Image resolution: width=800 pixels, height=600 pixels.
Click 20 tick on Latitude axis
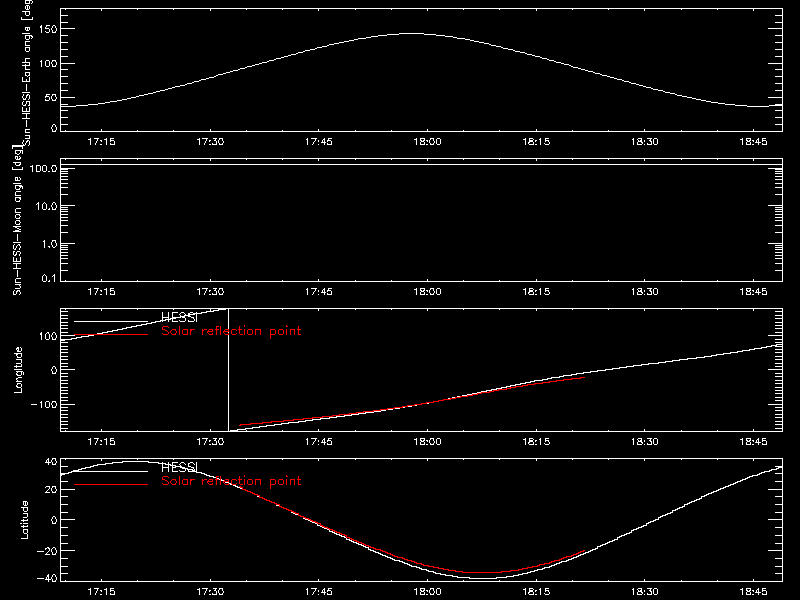click(51, 489)
